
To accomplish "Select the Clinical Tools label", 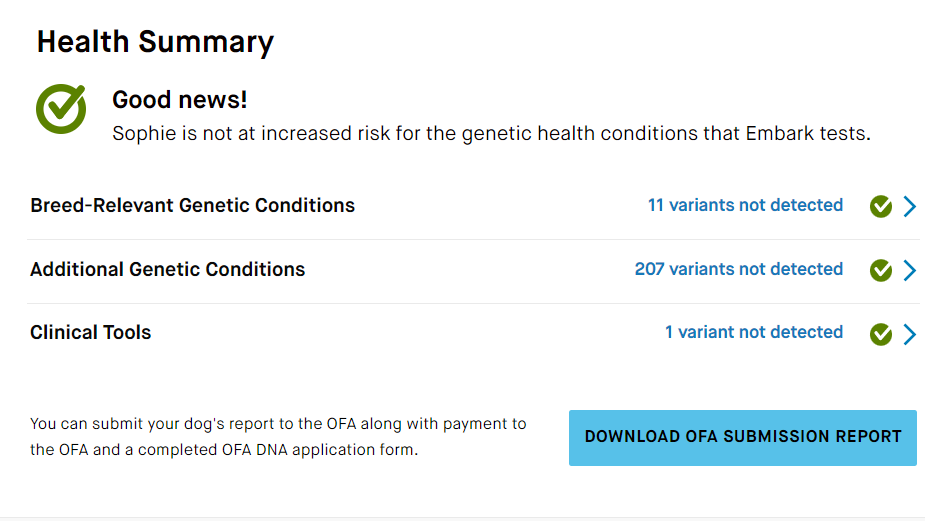I will point(90,332).
